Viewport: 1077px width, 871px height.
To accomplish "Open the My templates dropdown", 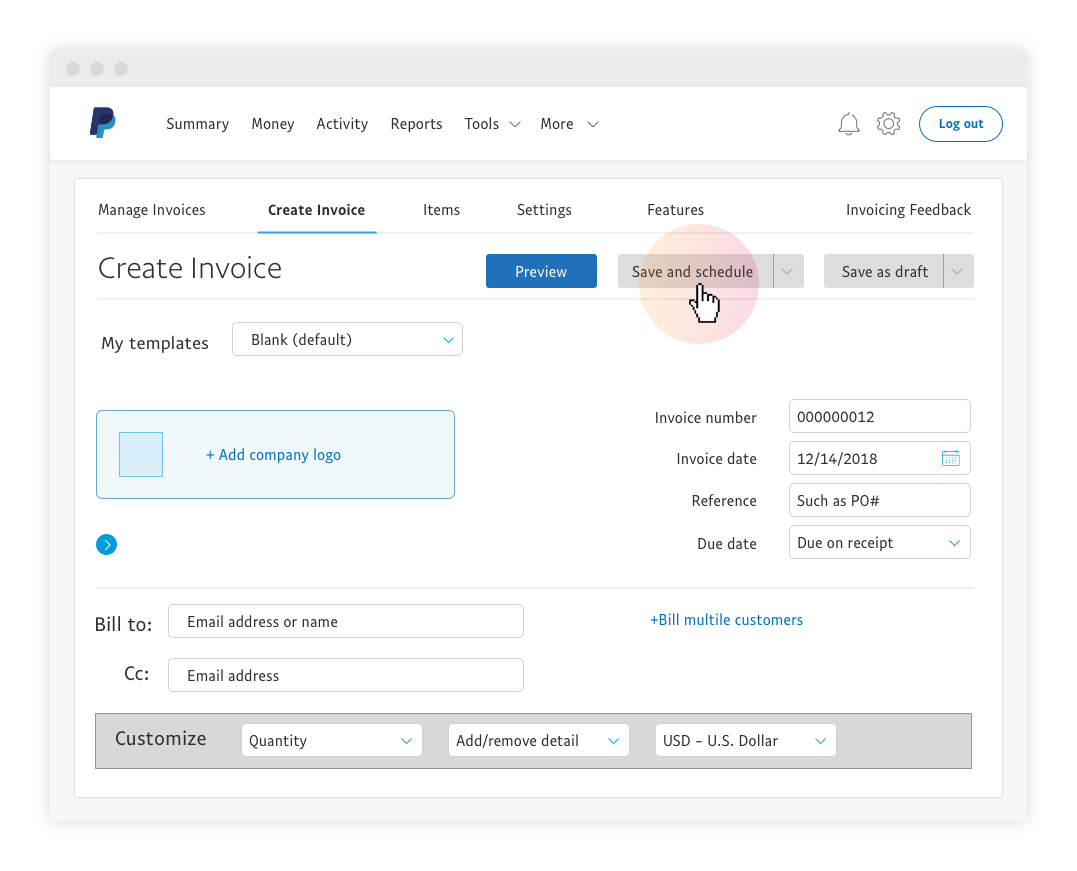I will click(347, 340).
